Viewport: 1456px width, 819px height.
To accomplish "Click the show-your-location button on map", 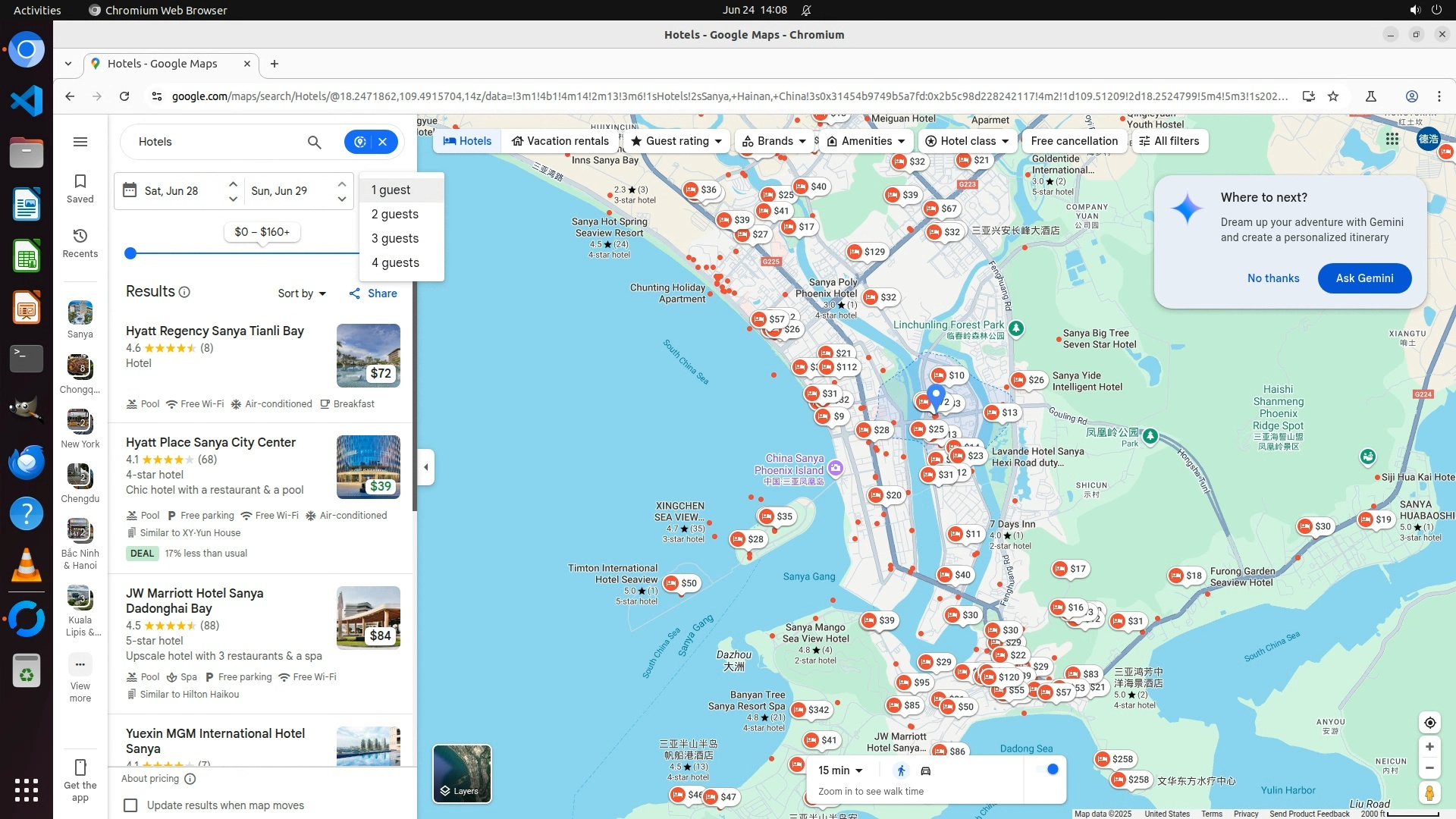I will click(1429, 723).
